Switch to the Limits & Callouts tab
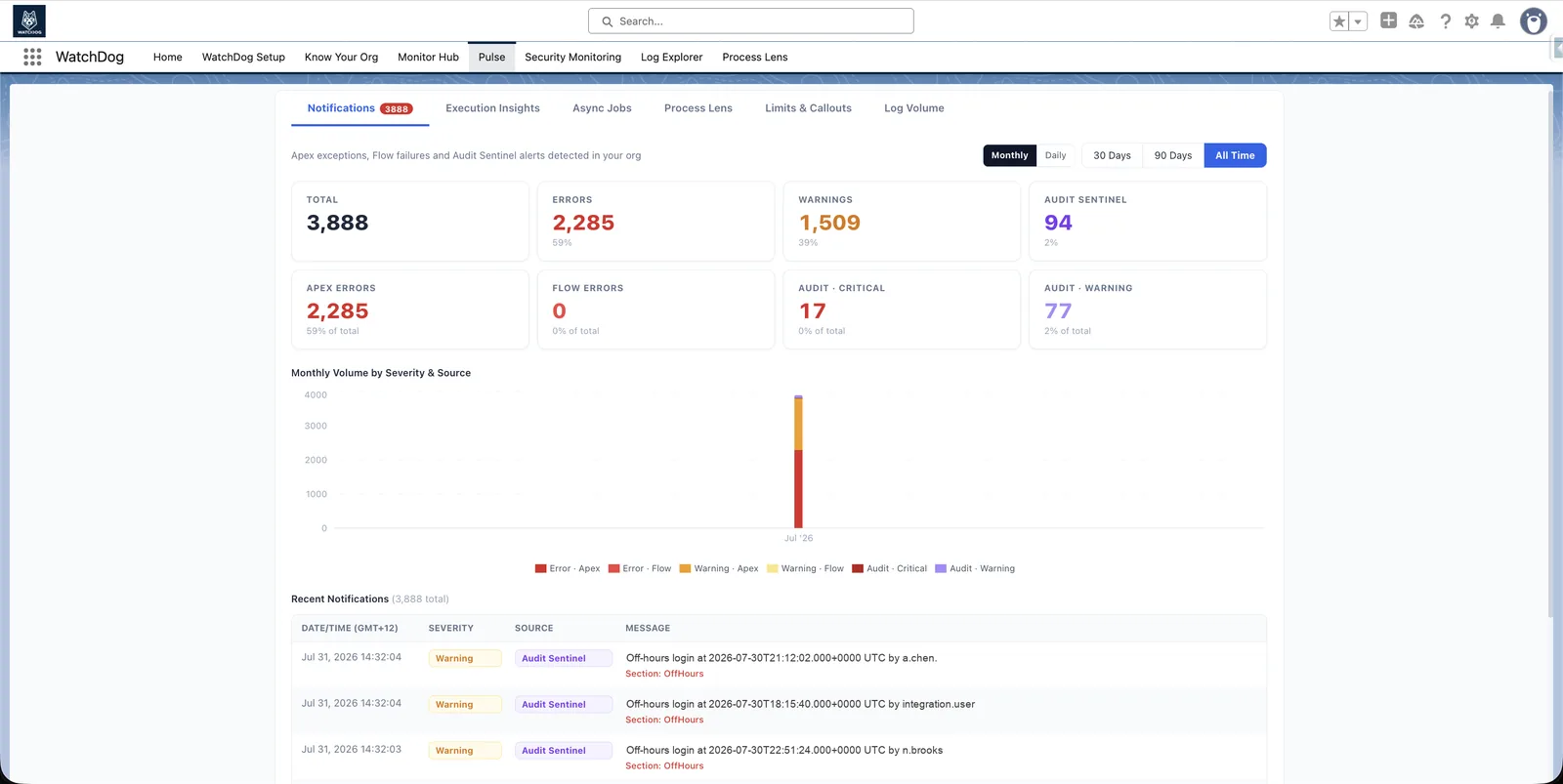This screenshot has width=1563, height=784. pos(808,108)
